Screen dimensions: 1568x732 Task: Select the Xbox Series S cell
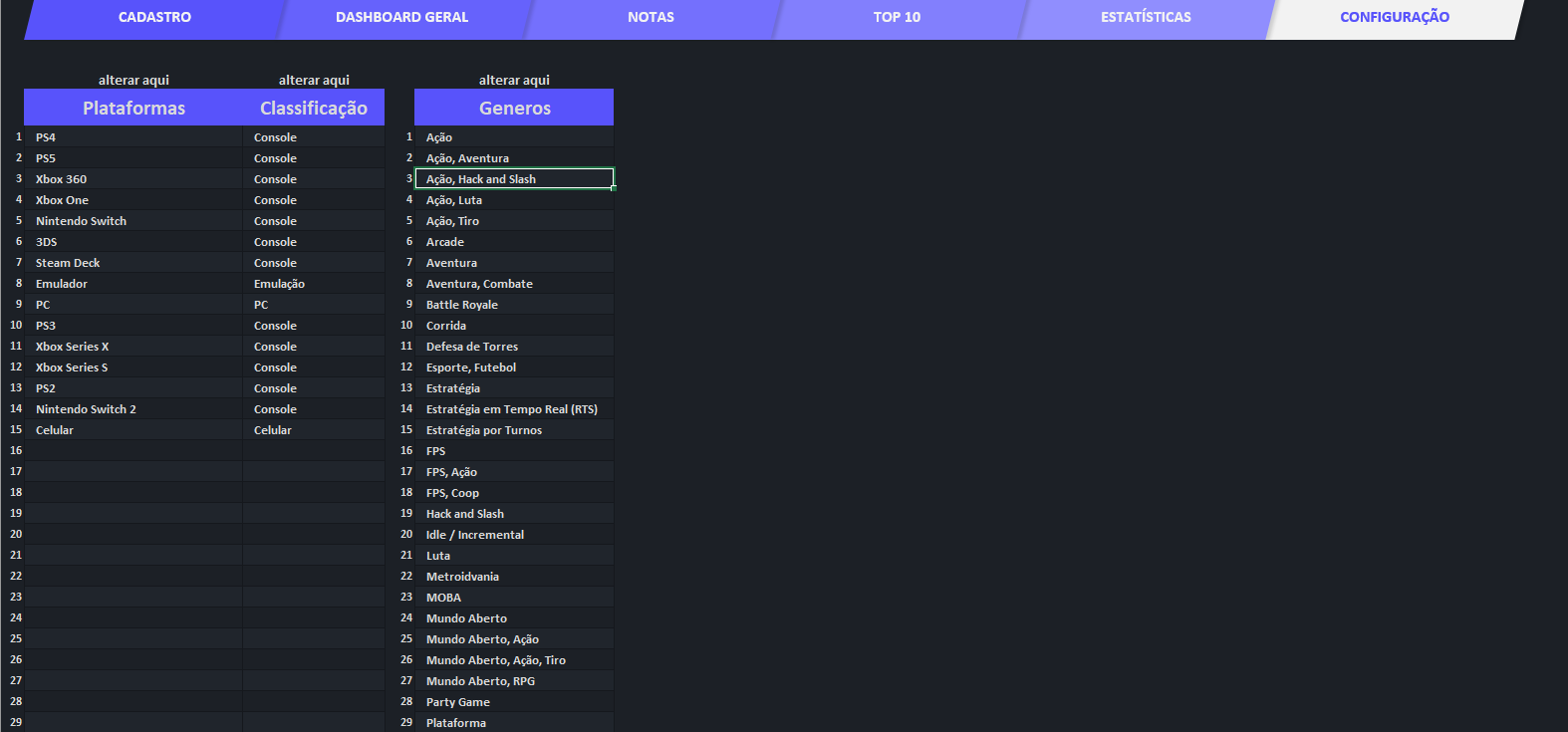[x=133, y=367]
